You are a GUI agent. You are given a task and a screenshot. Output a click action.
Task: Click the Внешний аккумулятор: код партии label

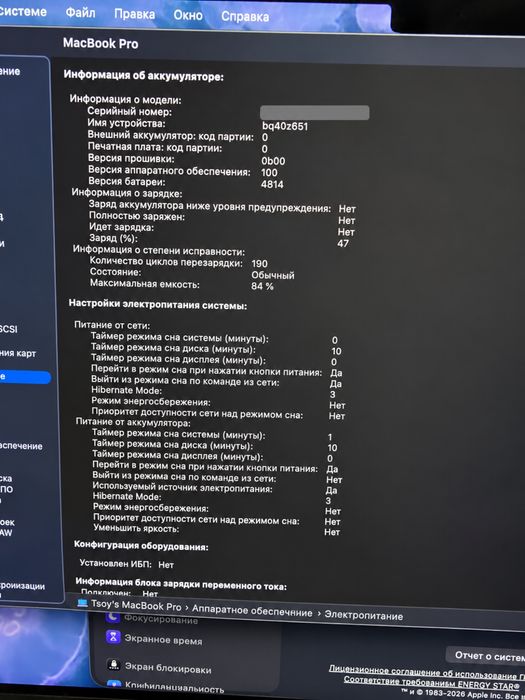171,136
